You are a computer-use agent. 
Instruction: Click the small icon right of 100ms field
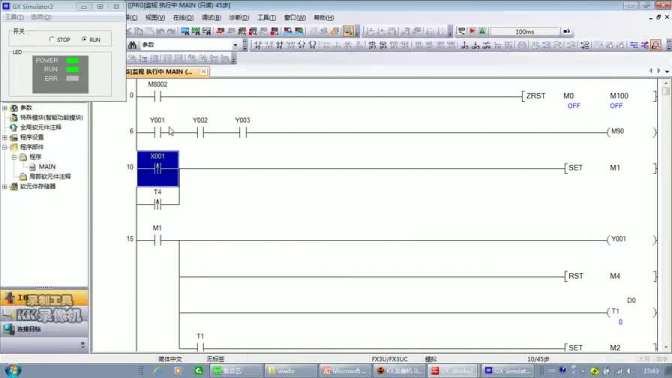pyautogui.click(x=567, y=31)
